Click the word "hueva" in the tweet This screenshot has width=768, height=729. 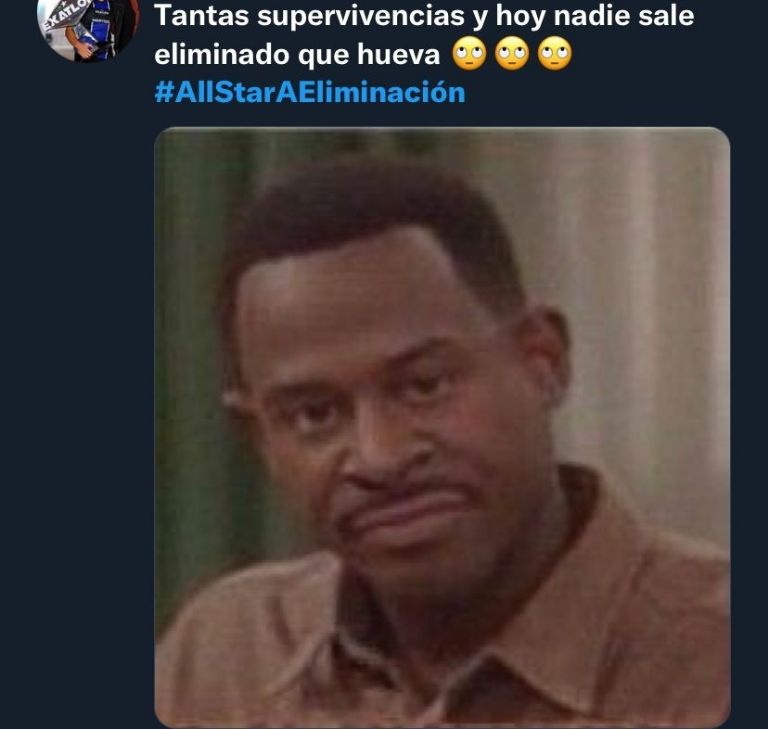398,54
